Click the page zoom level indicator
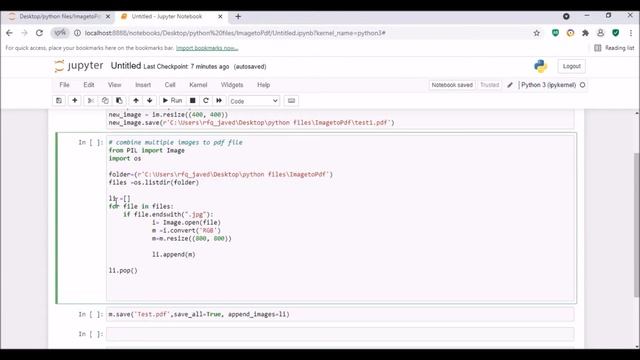The height and width of the screenshot is (360, 640). pos(60,33)
